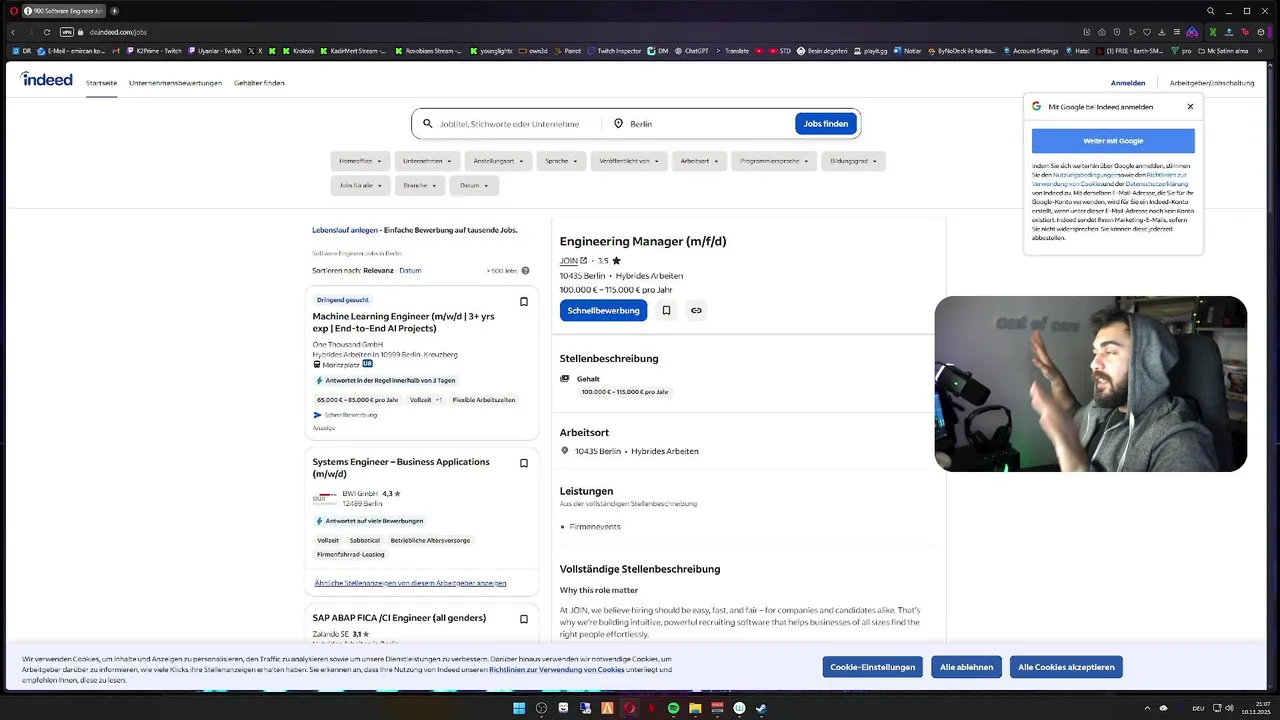
Task: Open the Anstellungsart filter dropdown
Action: point(498,161)
